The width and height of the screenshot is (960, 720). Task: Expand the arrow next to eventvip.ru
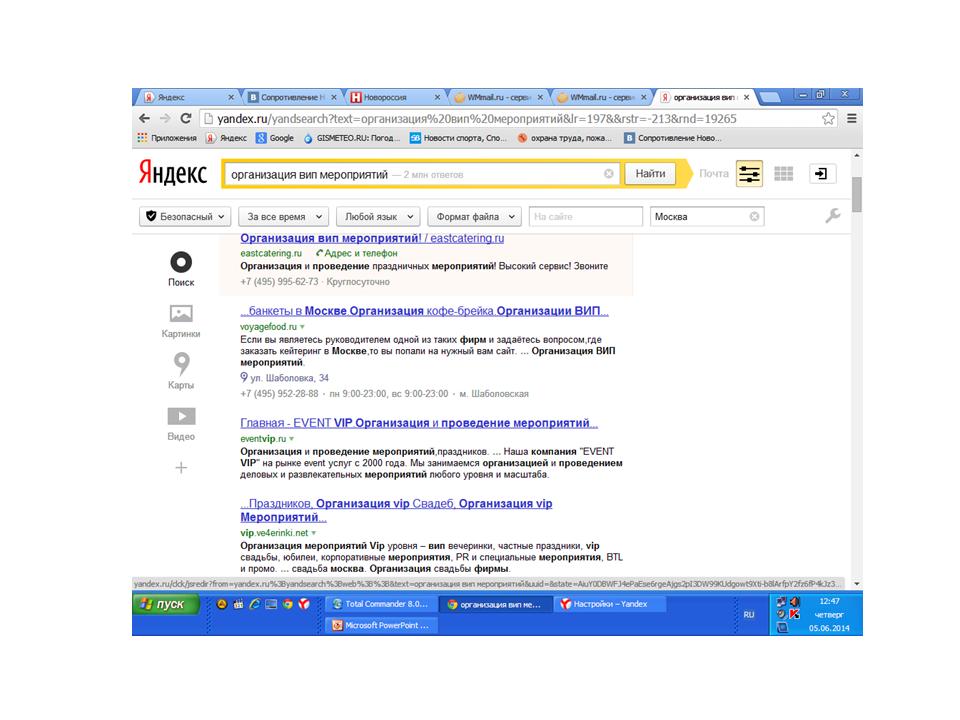291,439
